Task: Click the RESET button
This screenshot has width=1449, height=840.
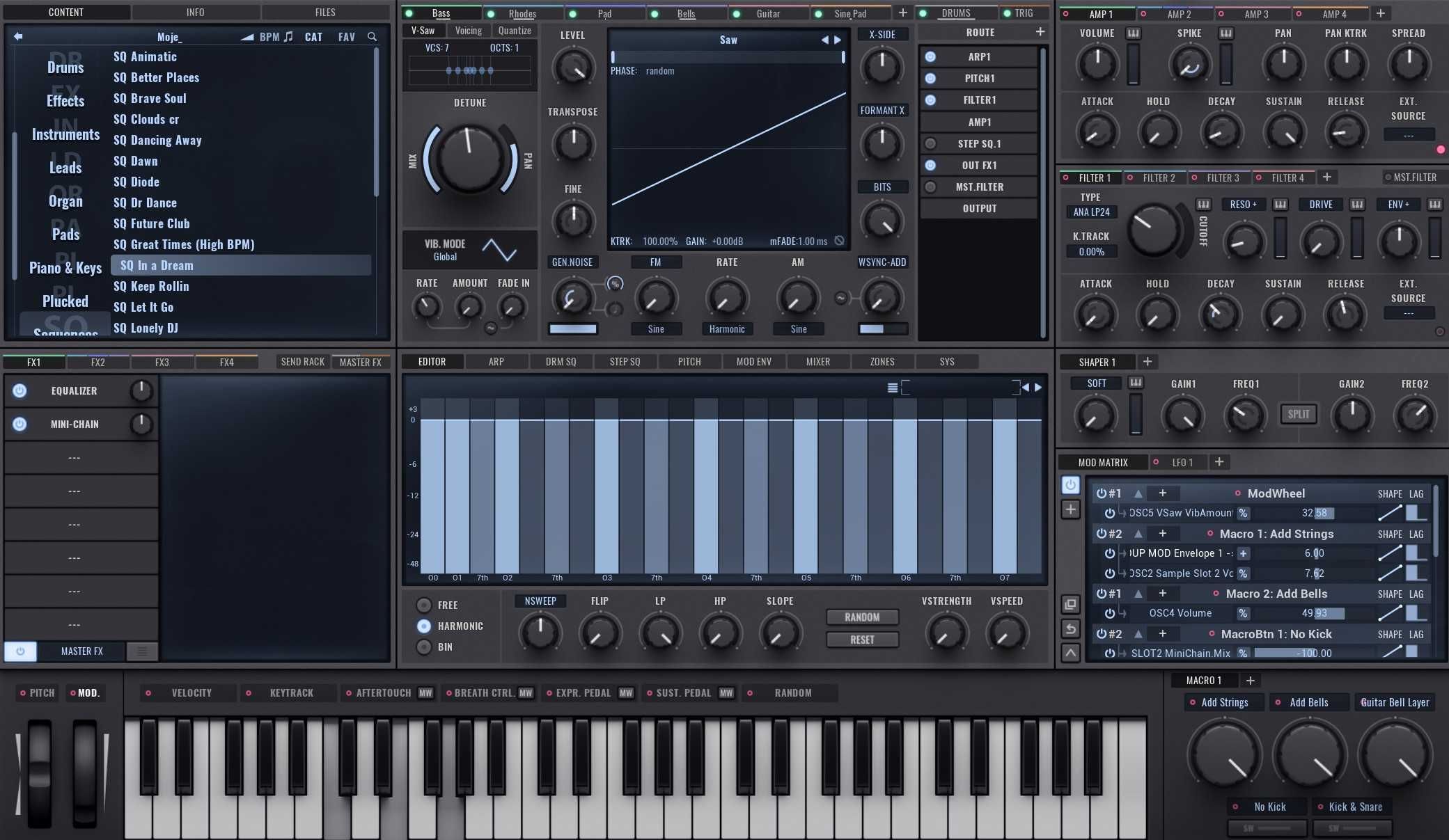Action: [x=862, y=640]
